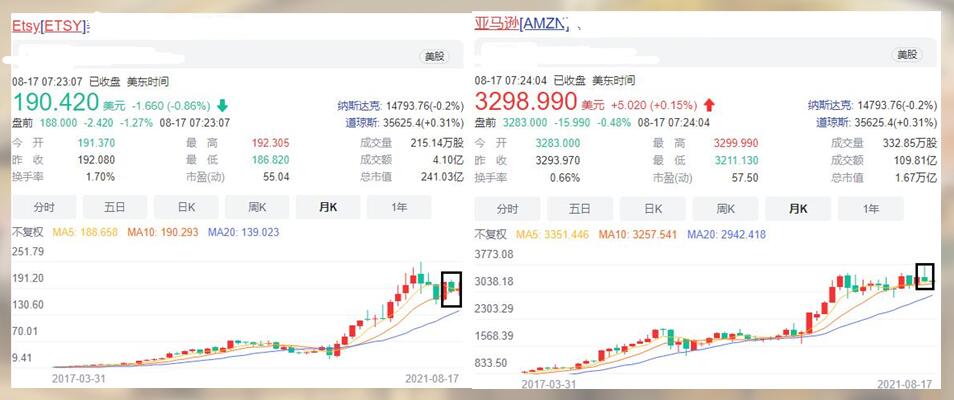954x400 pixels.
Task: Open the Etsy[ETSY] stock link
Action: pyautogui.click(x=50, y=26)
